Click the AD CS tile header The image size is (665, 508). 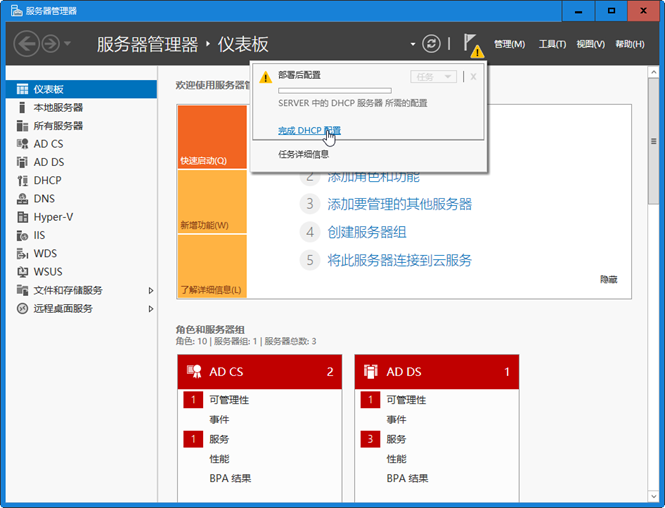coord(260,372)
